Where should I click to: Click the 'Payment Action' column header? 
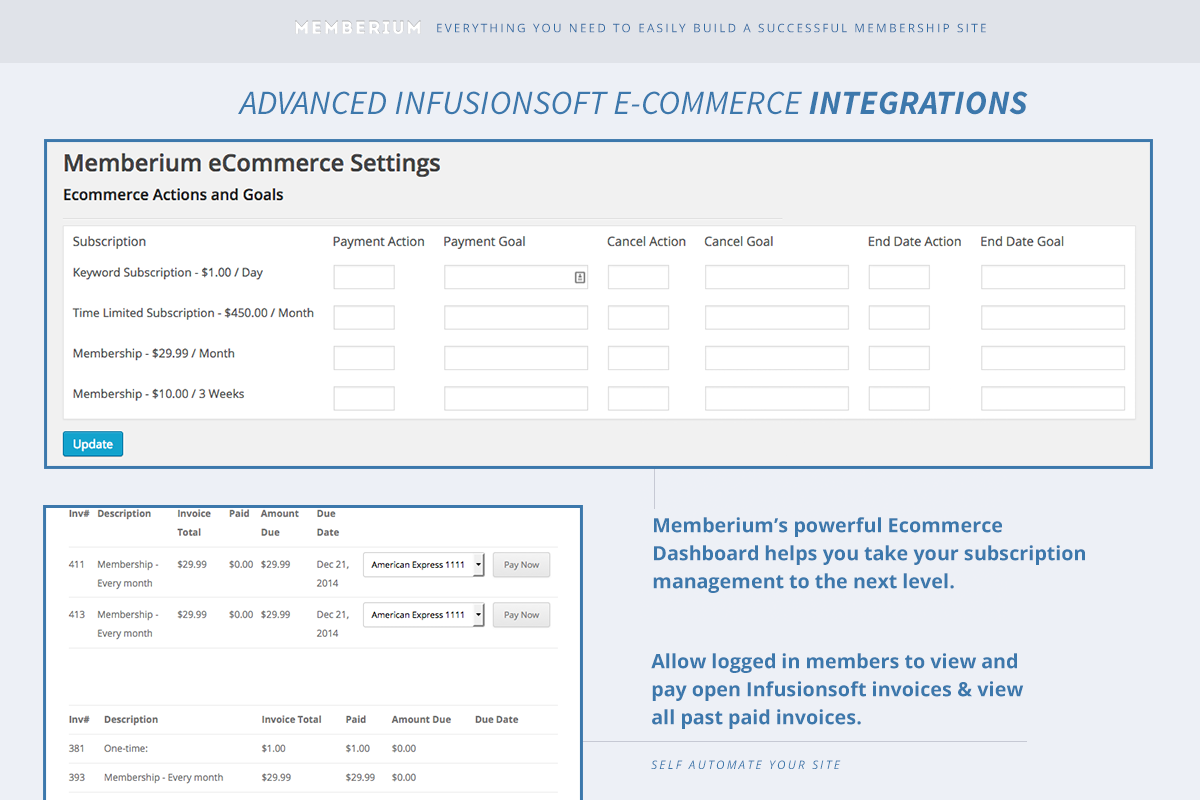[379, 241]
